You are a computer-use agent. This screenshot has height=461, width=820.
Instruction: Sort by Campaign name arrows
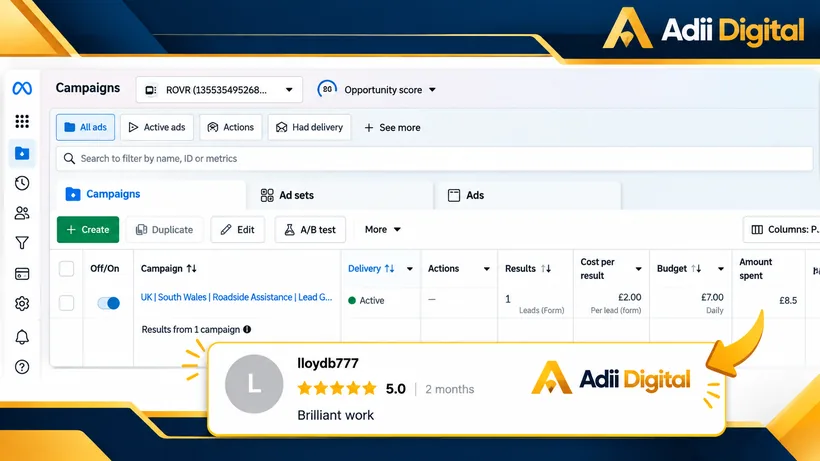191,268
